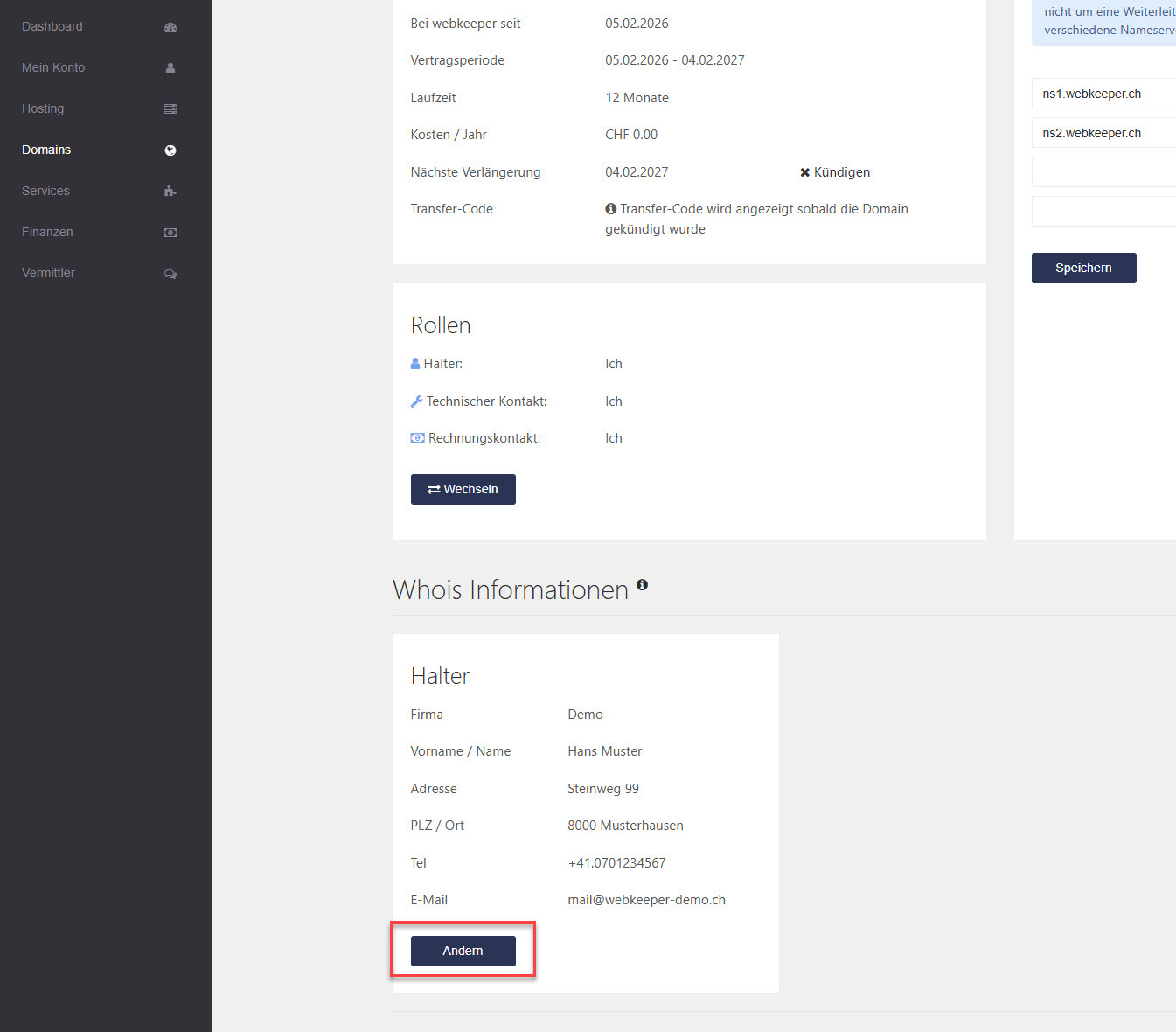Click the first empty nameserver field
This screenshot has width=1176, height=1032.
[x=1103, y=172]
